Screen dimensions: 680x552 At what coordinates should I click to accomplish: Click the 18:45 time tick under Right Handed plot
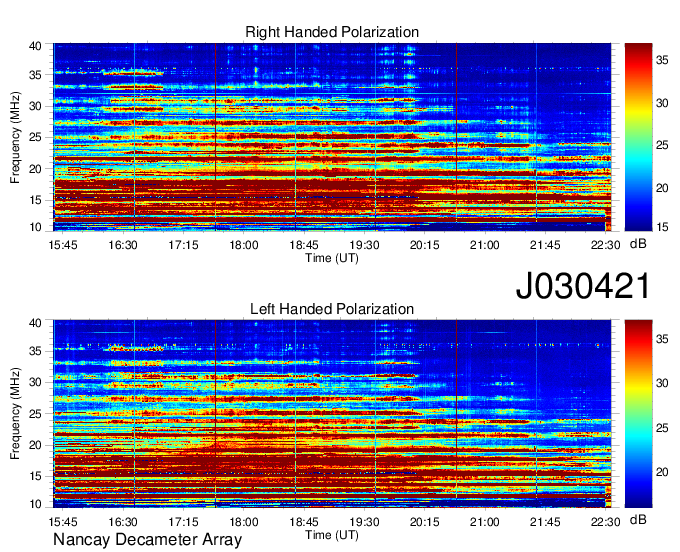(x=304, y=245)
